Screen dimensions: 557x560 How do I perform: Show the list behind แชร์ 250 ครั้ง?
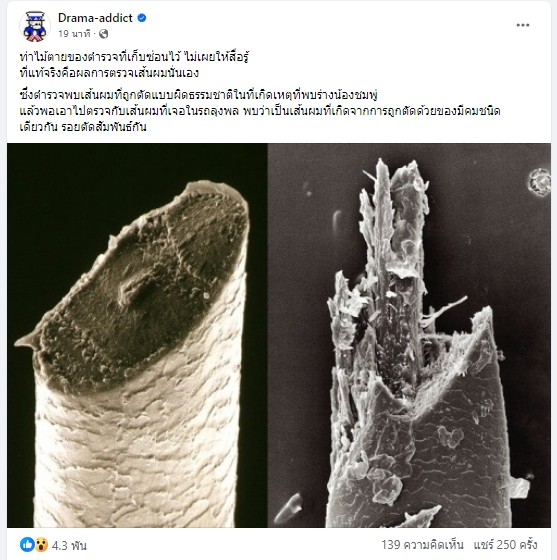click(x=505, y=545)
